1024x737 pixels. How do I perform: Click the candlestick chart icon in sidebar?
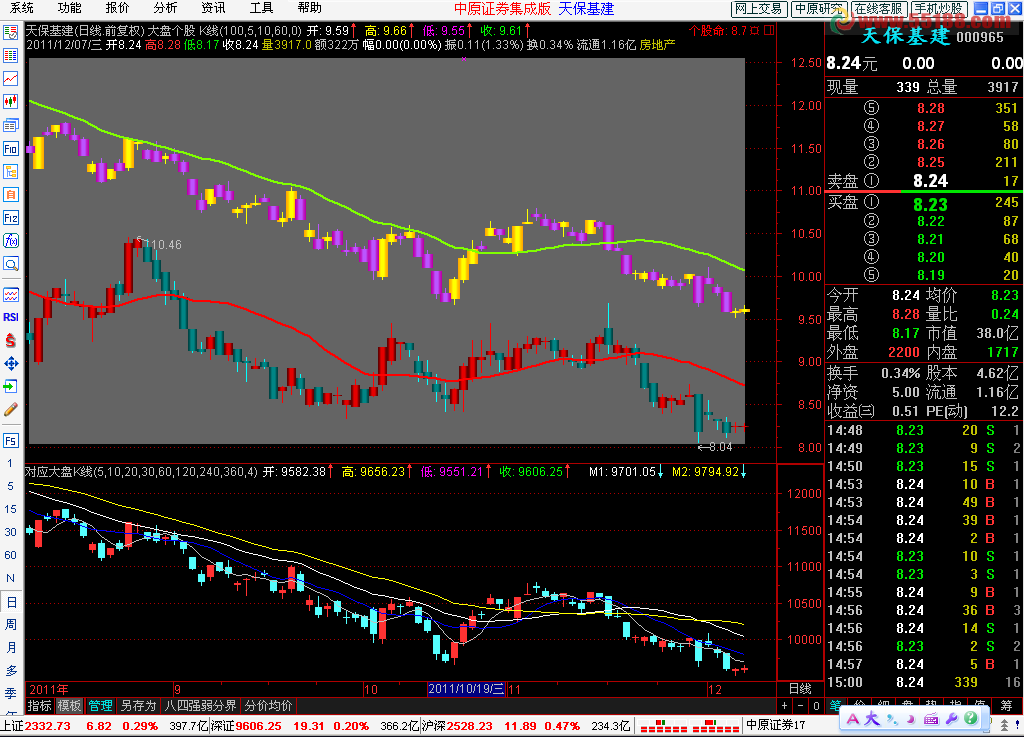coord(10,101)
